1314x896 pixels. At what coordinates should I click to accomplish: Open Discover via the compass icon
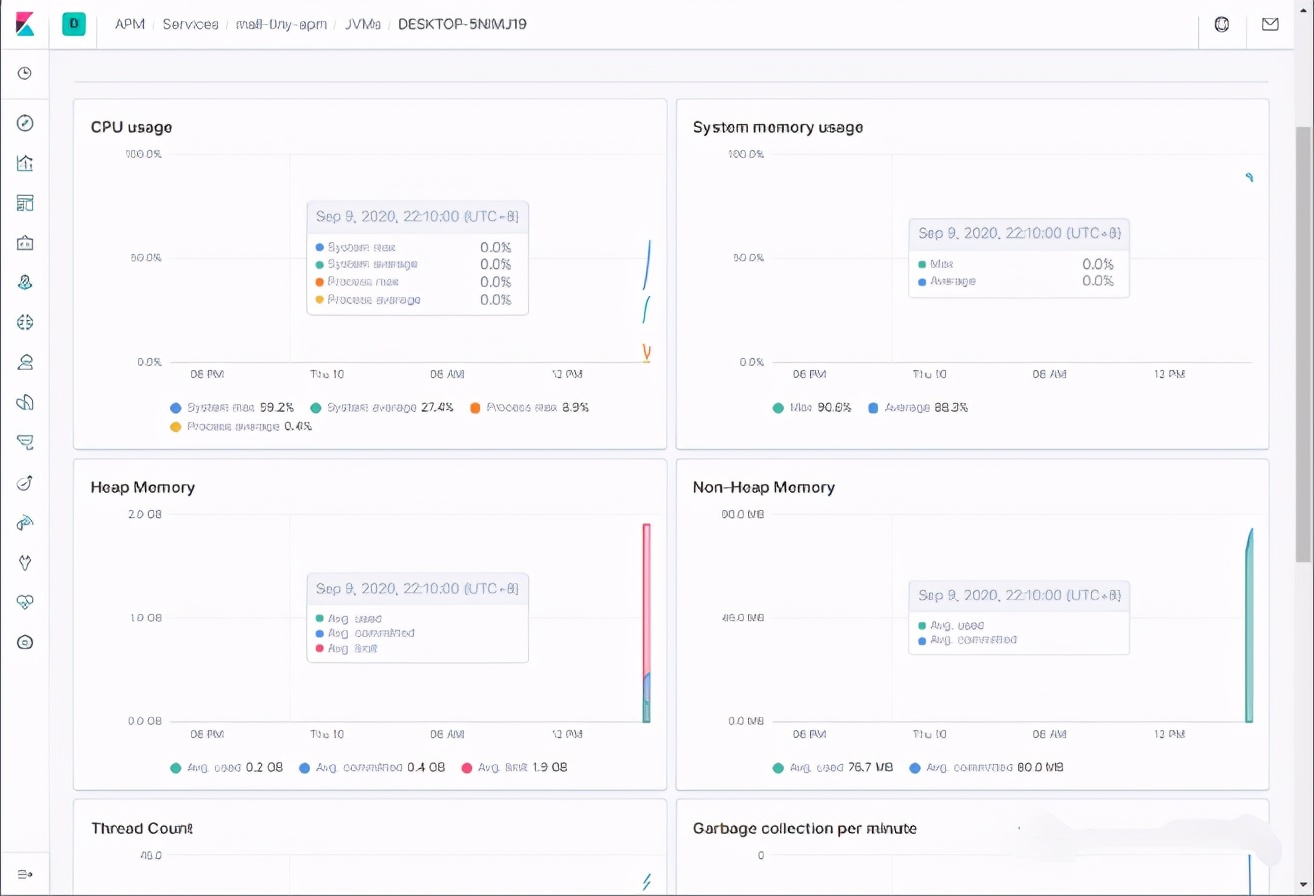pos(25,123)
